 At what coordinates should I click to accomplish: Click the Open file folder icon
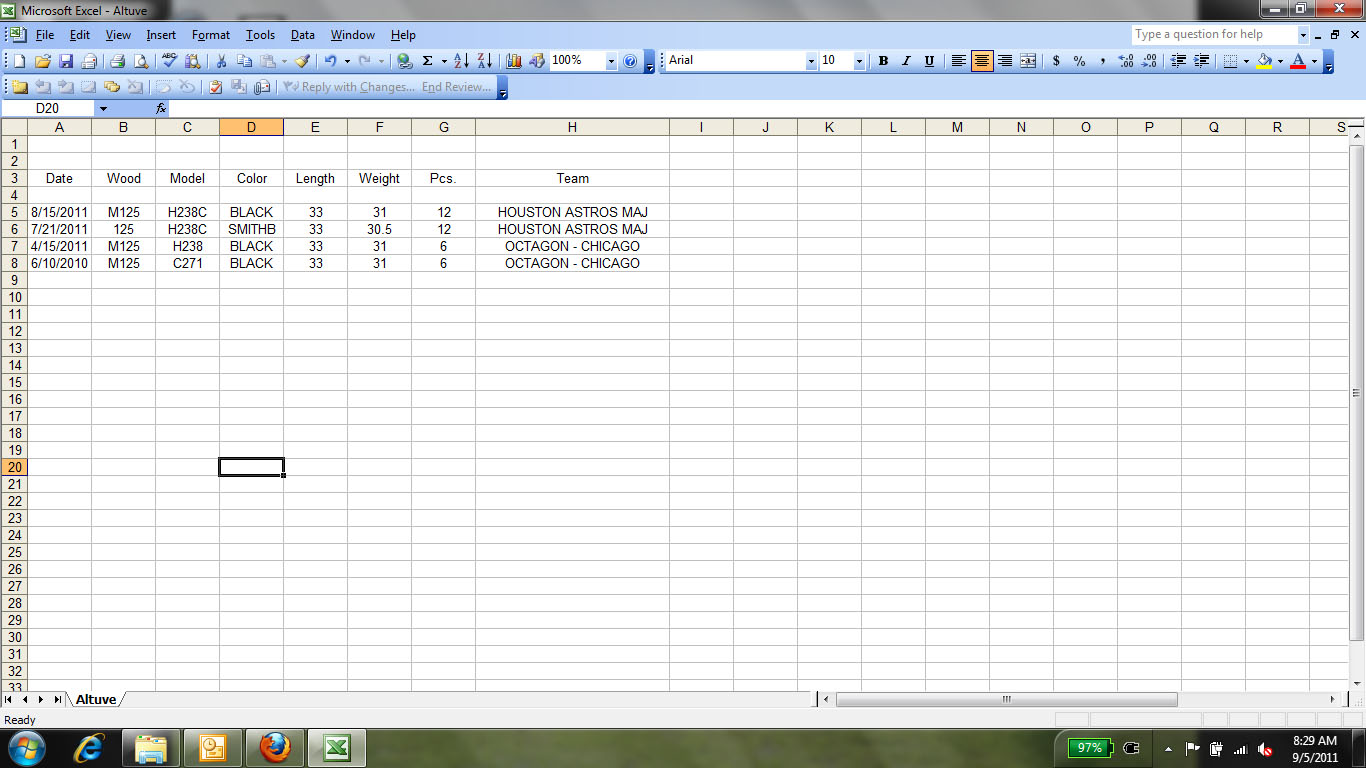pyautogui.click(x=44, y=61)
